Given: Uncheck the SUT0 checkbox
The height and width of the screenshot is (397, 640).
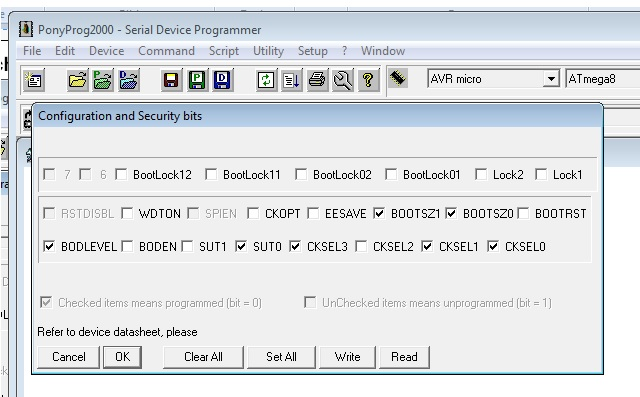Looking at the screenshot, I should pos(241,246).
